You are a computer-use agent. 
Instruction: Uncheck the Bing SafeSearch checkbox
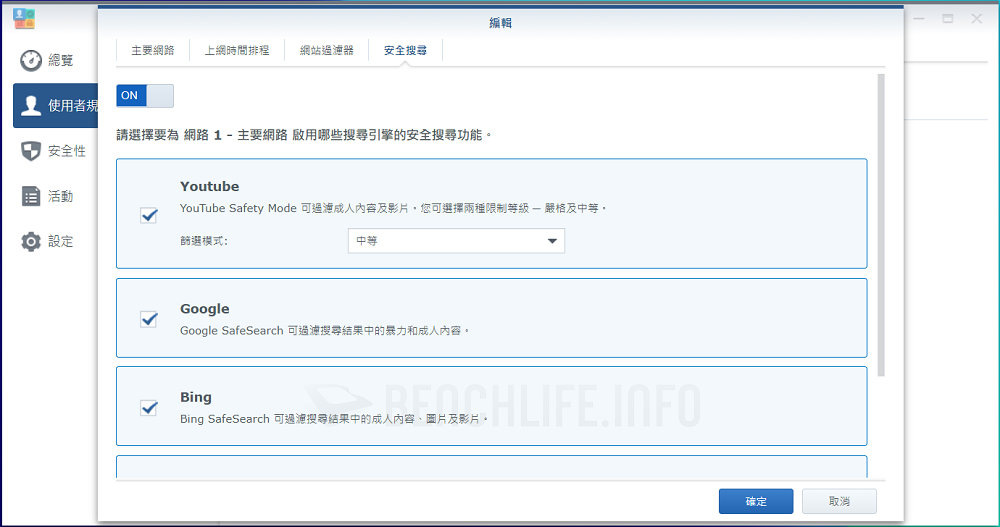149,407
